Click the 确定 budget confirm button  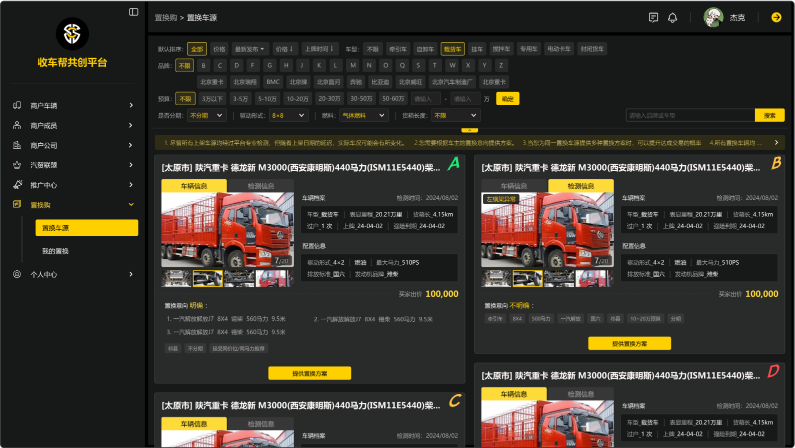(x=508, y=99)
